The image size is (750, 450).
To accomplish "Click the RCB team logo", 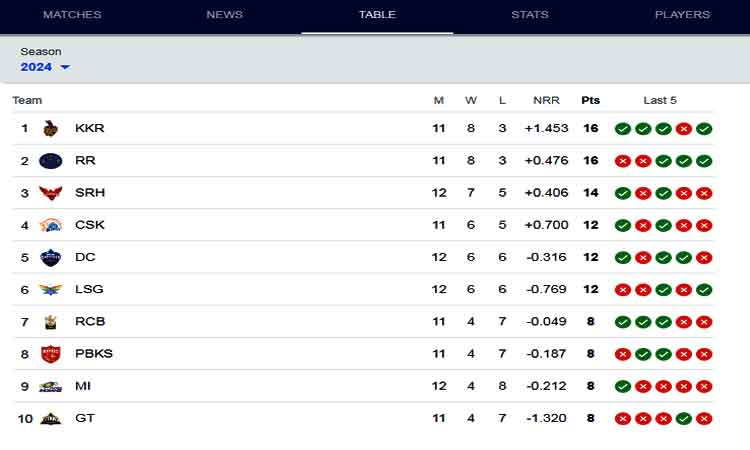I will coord(51,322).
